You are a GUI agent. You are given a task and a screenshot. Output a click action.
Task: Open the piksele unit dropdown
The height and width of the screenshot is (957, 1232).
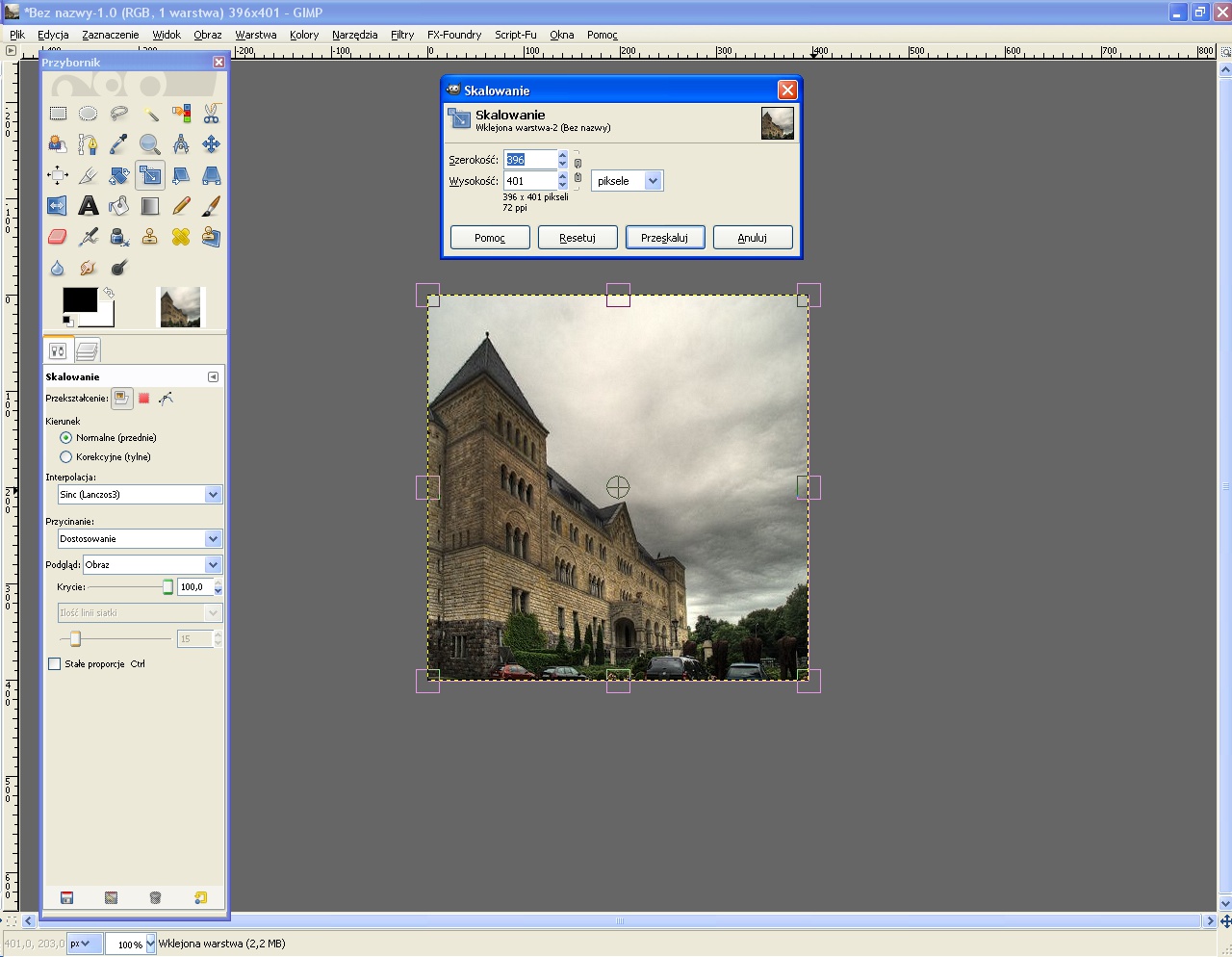[x=627, y=181]
